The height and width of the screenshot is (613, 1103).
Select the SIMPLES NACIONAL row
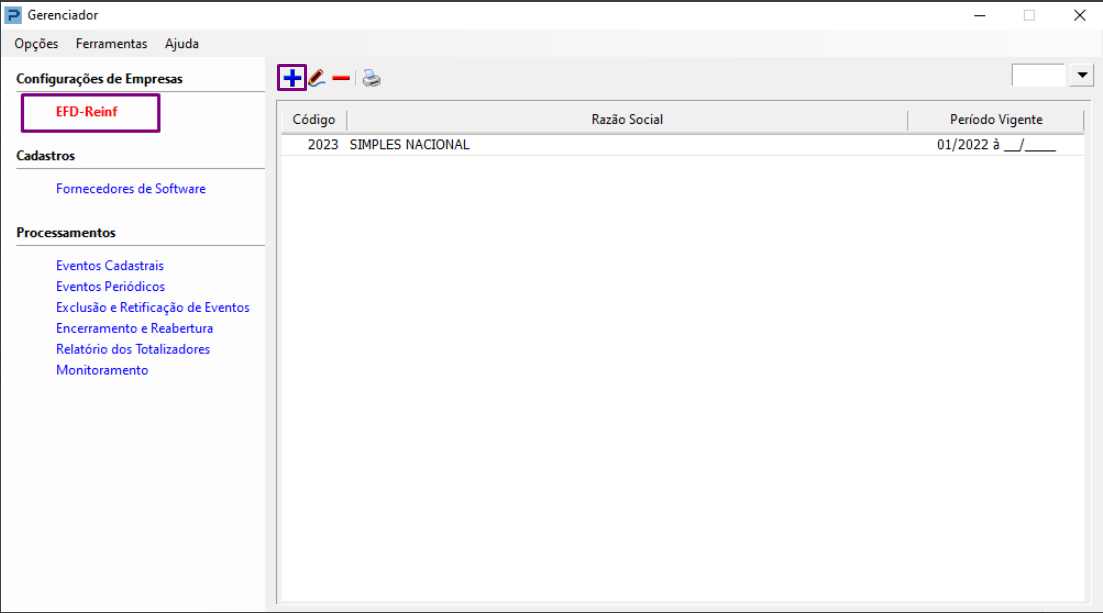click(682, 145)
